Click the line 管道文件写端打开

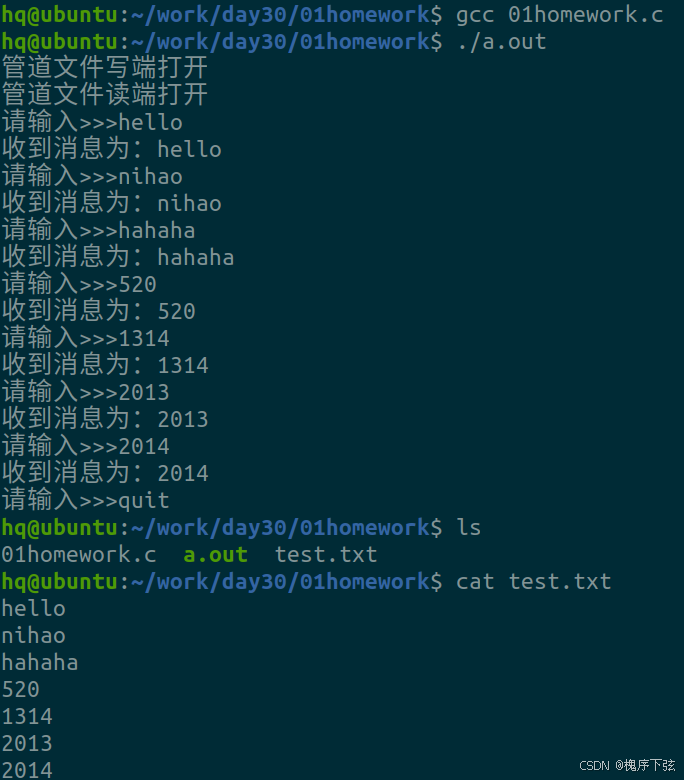pos(104,69)
